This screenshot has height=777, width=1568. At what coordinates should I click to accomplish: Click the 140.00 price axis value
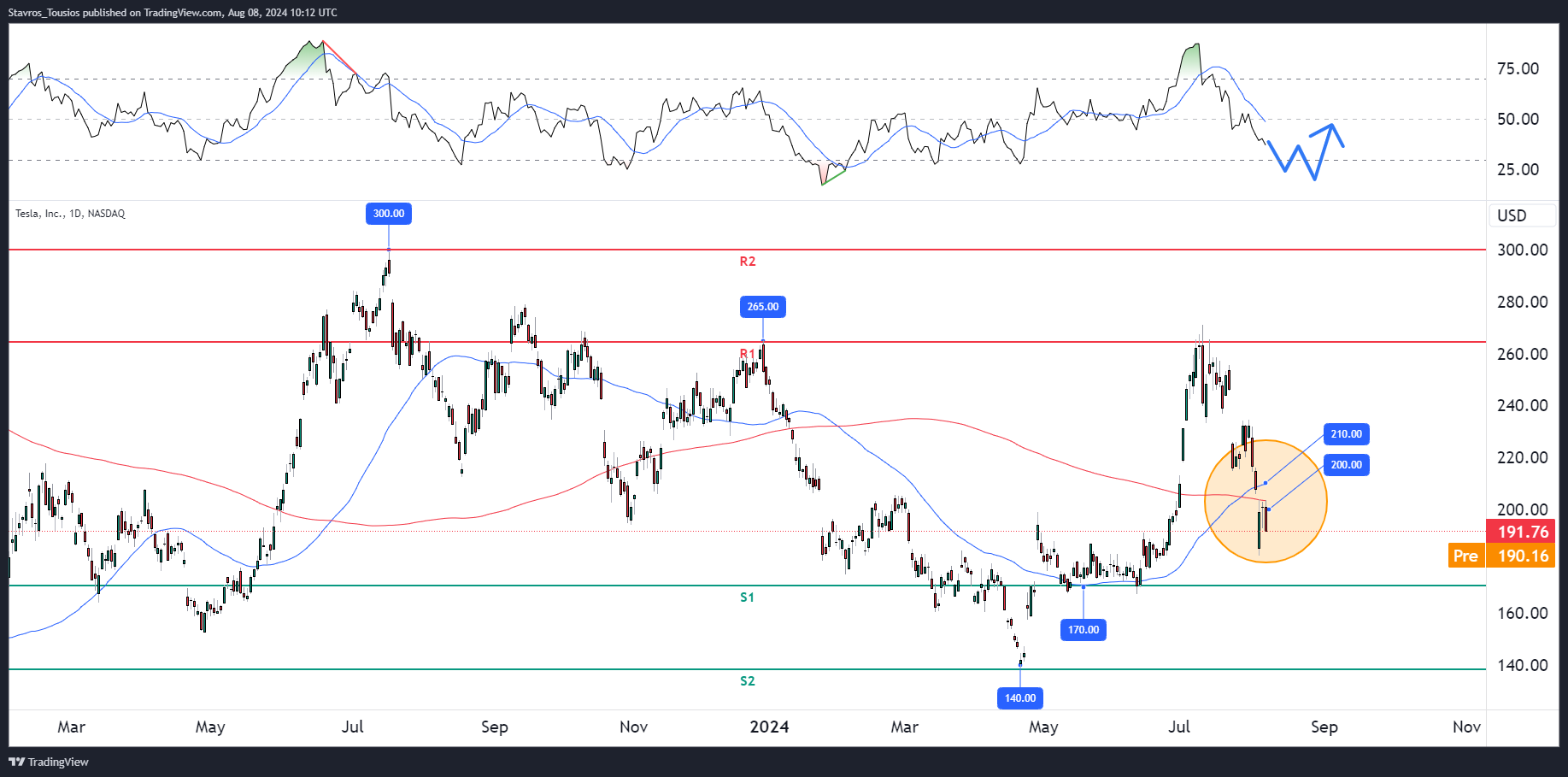[x=1523, y=665]
